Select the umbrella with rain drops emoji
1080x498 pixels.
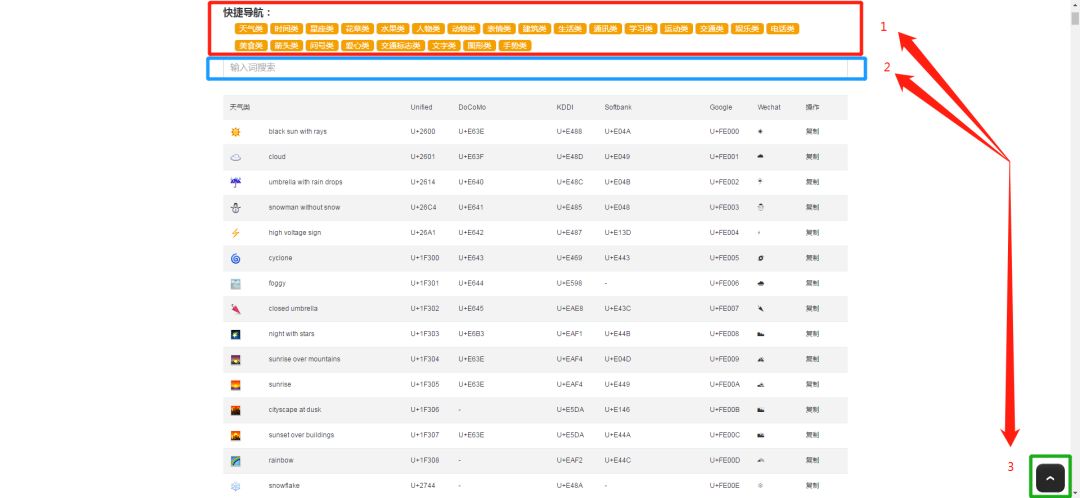pos(235,182)
